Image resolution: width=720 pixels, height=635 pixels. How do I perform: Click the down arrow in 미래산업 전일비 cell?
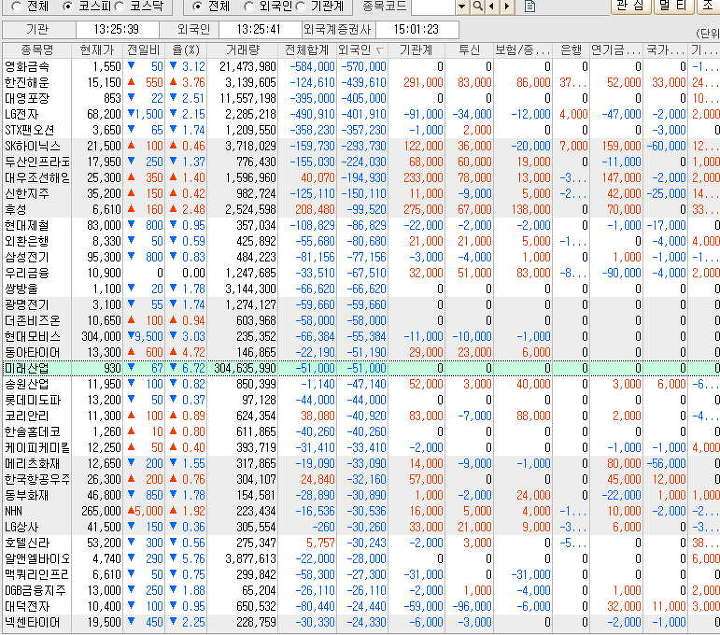click(131, 367)
